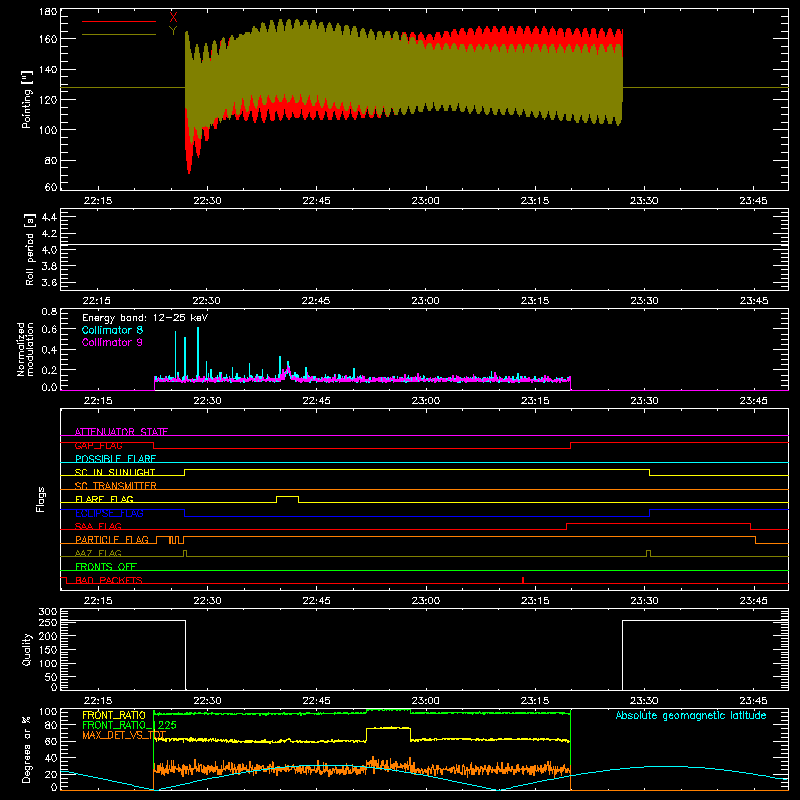Viewport: 800px width, 800px height.
Task: Click the 'FLARE_FLAG' label
Action: tap(104, 499)
